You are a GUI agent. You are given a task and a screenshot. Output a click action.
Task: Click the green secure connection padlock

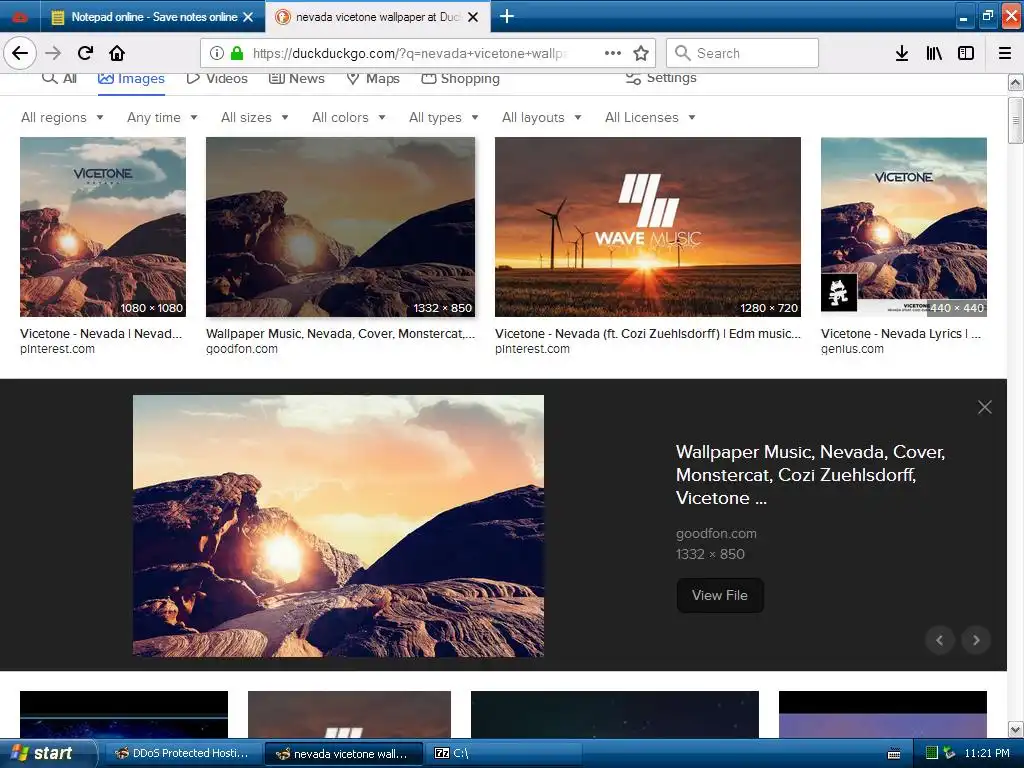(237, 53)
